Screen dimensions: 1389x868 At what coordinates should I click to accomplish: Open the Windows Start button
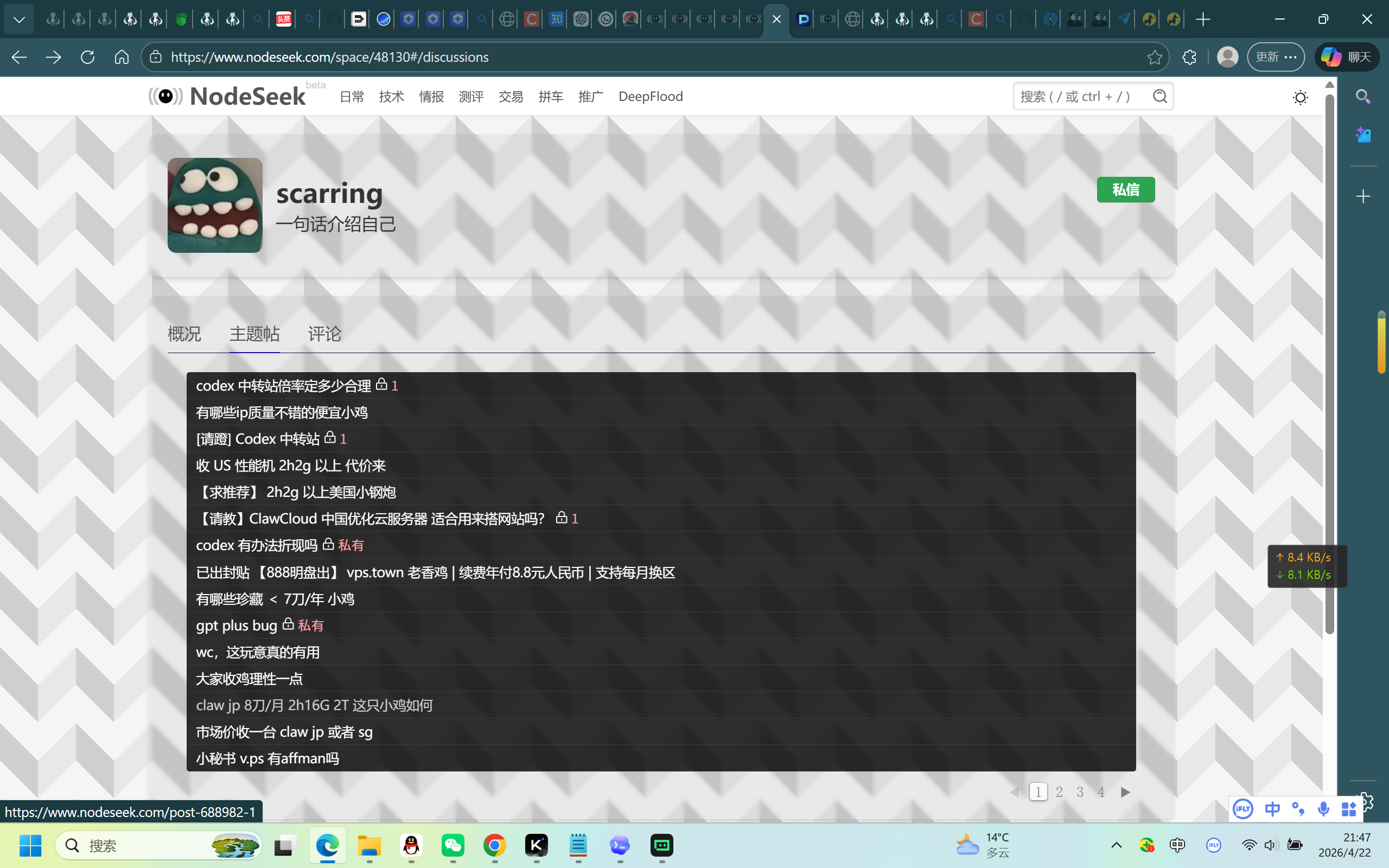pyautogui.click(x=30, y=845)
